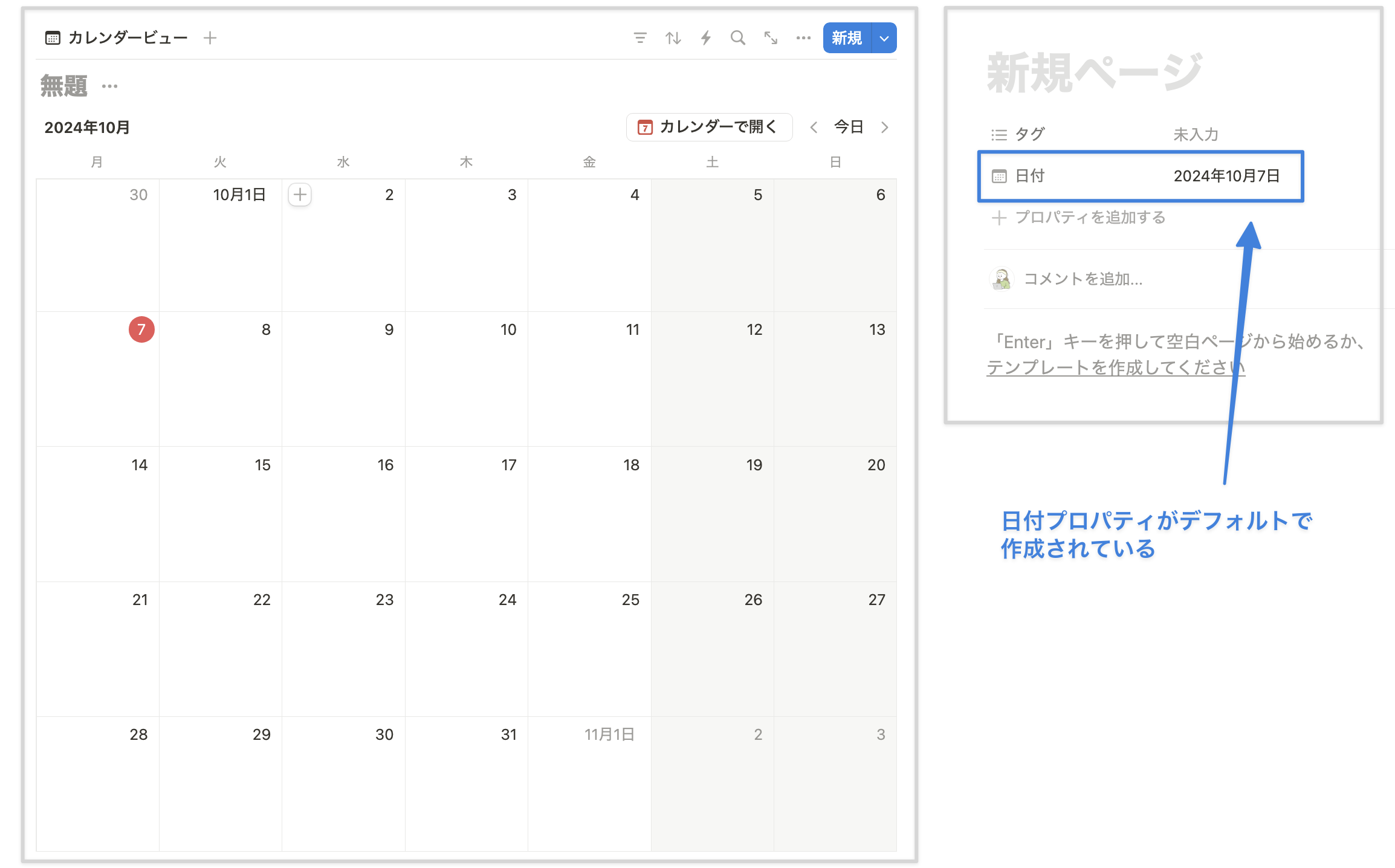Click the 2024年10月7日 date value
This screenshot has height=868, width=1395.
[1227, 176]
